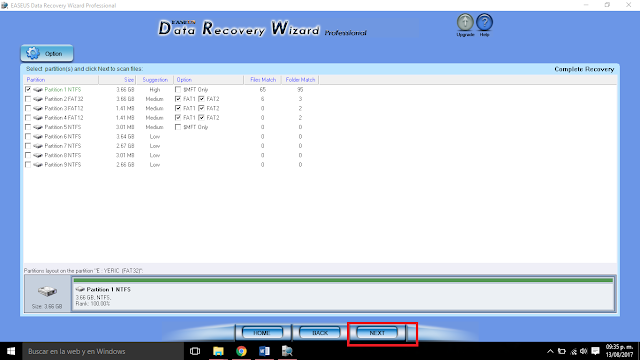Check Partition 5 NTFS checkbox
Image resolution: width=640 pixels, height=360 pixels.
[28, 127]
